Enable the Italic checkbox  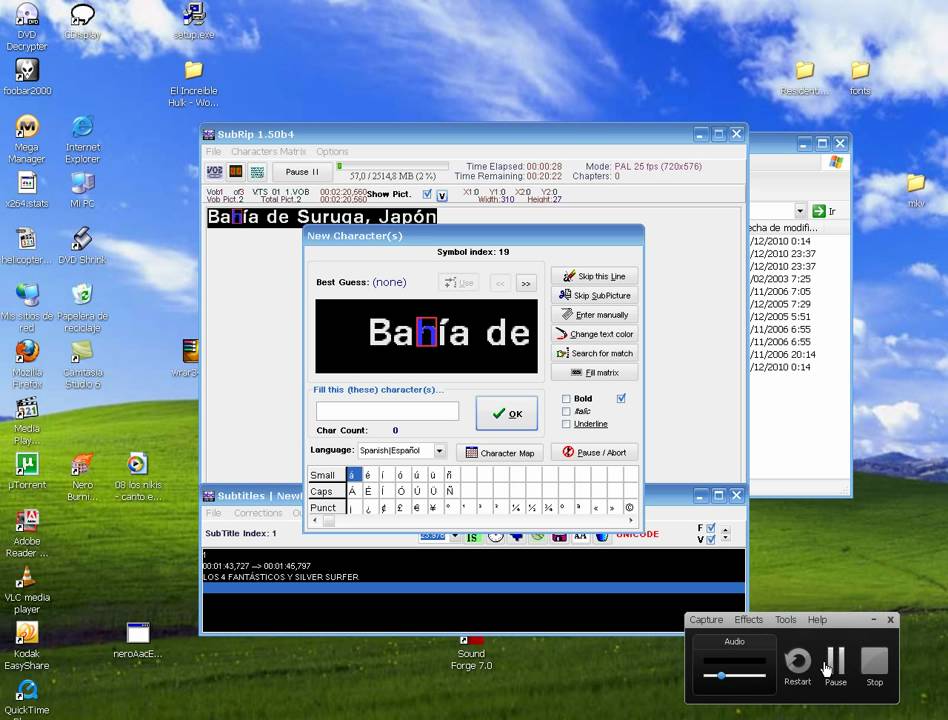coord(566,411)
